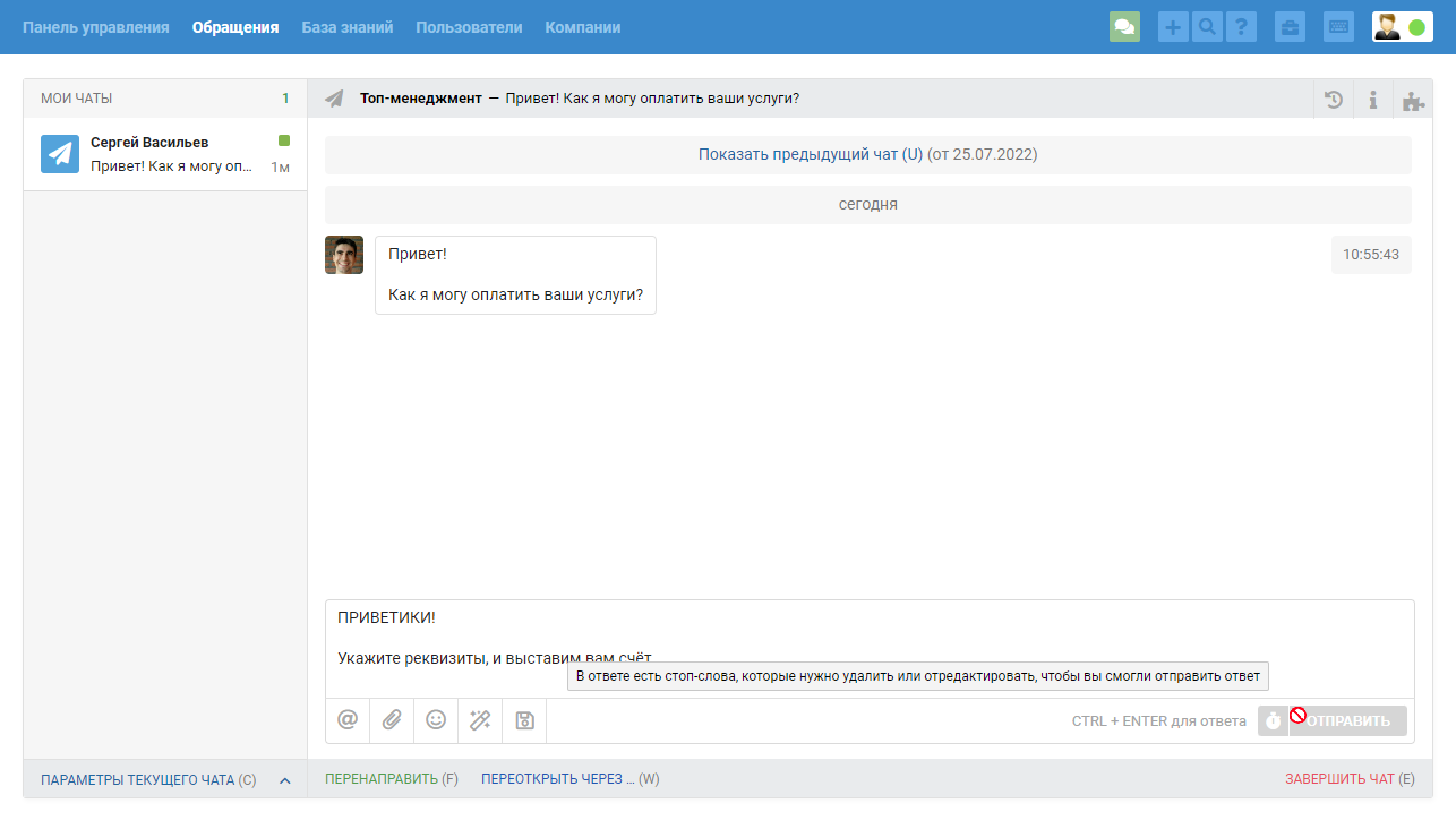Click chevron next to chat parameters
The width and height of the screenshot is (1456, 820).
pos(285,781)
